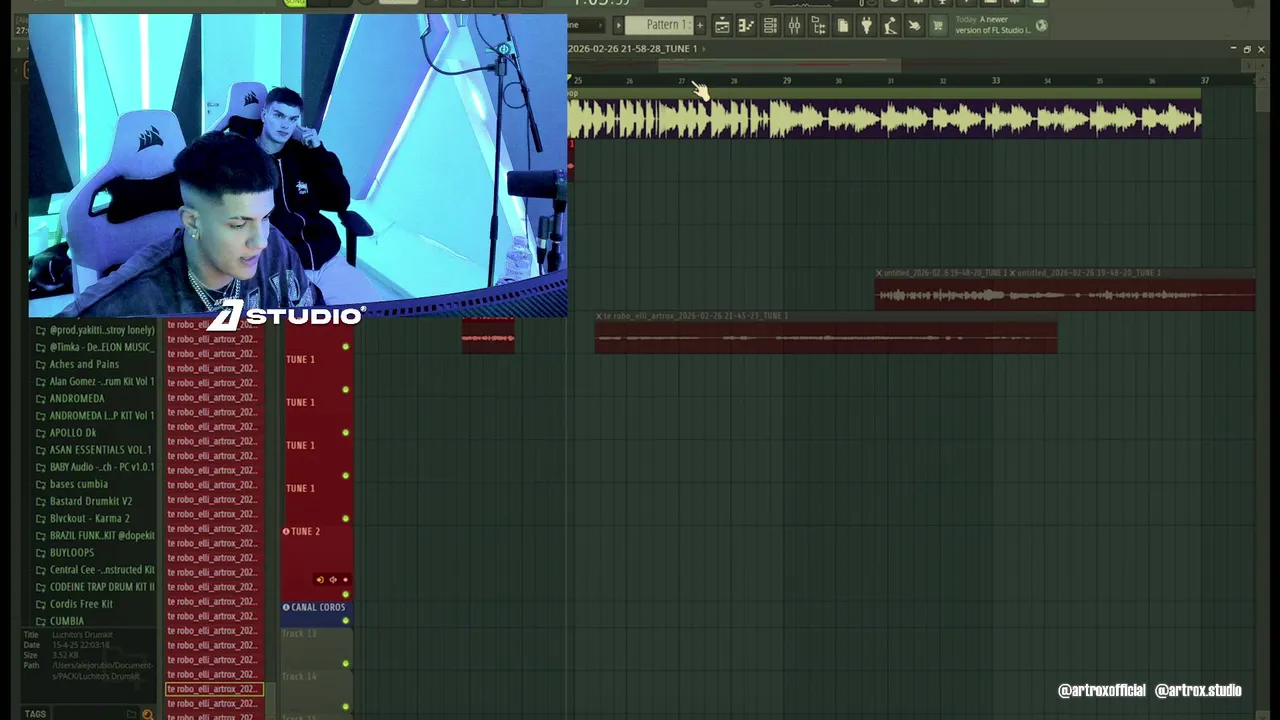Click folder icon beside APOLLO Dk
Screen dimensions: 1280x720
click(x=40, y=433)
